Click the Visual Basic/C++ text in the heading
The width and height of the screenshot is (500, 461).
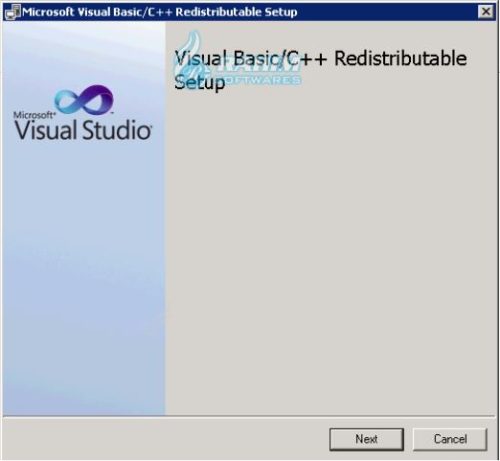[x=251, y=58]
